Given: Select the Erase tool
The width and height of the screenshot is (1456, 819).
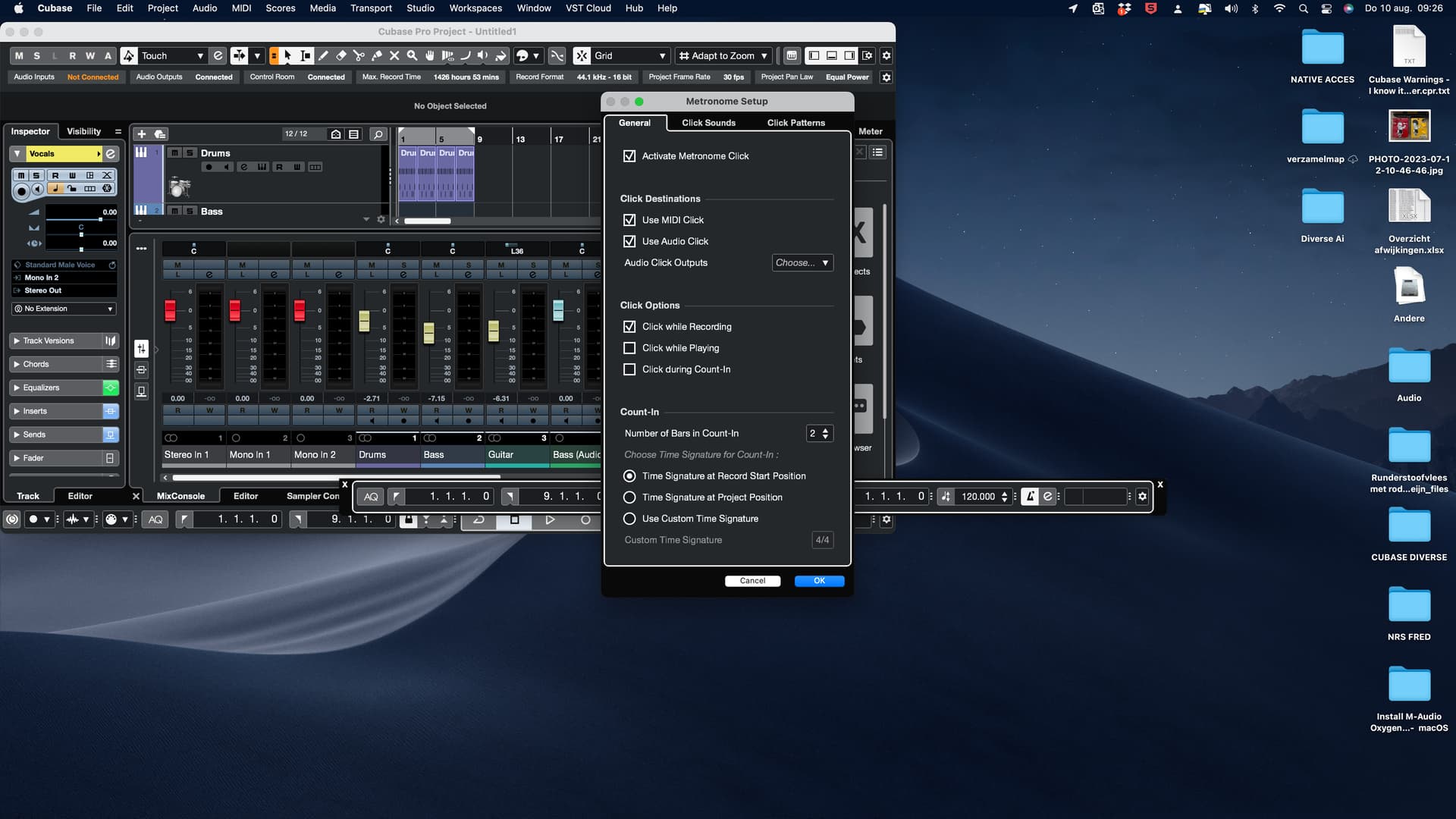Looking at the screenshot, I should coord(341,55).
